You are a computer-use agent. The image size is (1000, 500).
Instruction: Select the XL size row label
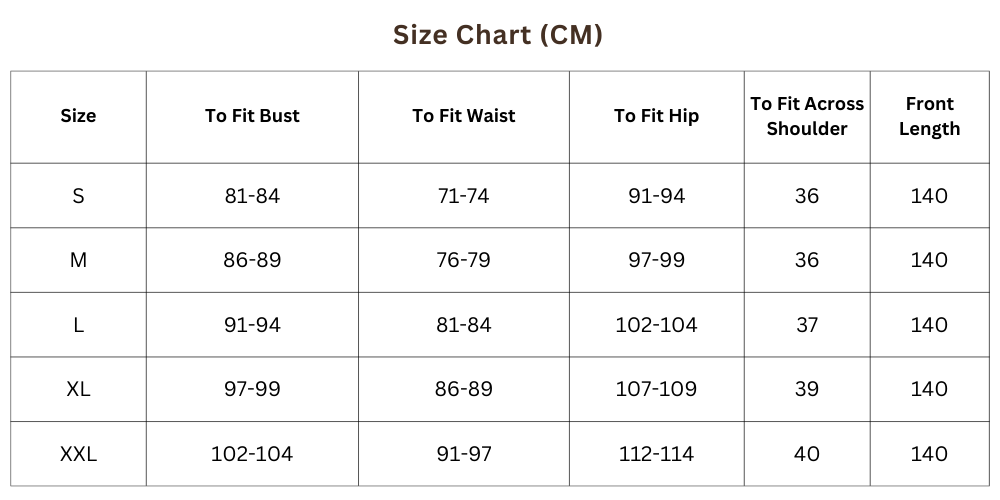click(78, 389)
